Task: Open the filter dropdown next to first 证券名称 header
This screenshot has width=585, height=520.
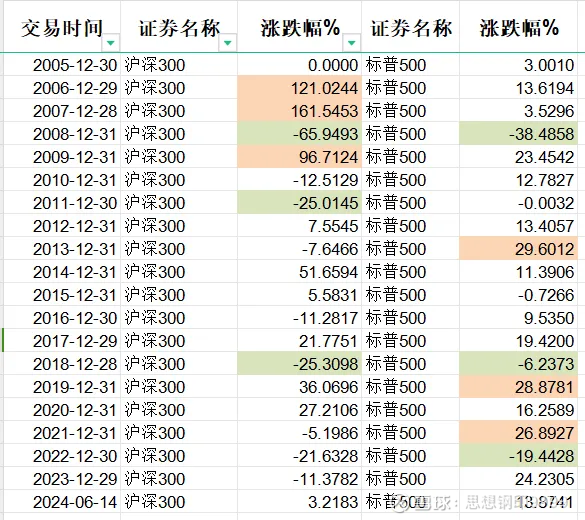Action: (228, 43)
